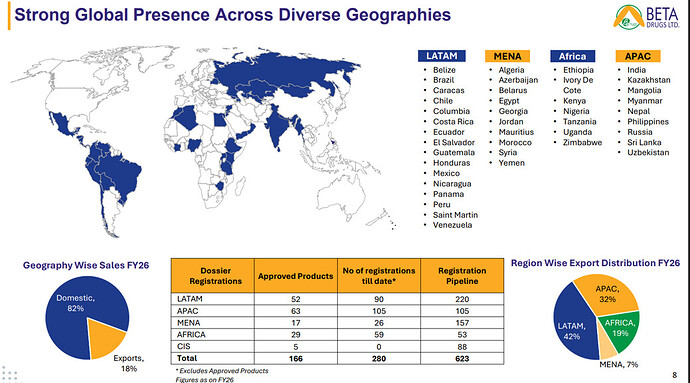Image resolution: width=690 pixels, height=383 pixels.
Task: Click the AFRICA 19% pie slice
Action: click(620, 329)
